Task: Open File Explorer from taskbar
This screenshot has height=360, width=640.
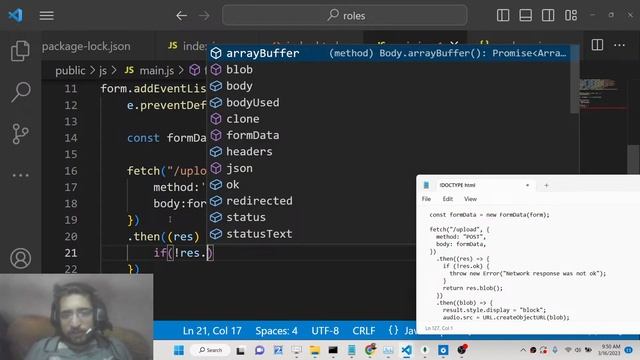Action: (x=315, y=350)
